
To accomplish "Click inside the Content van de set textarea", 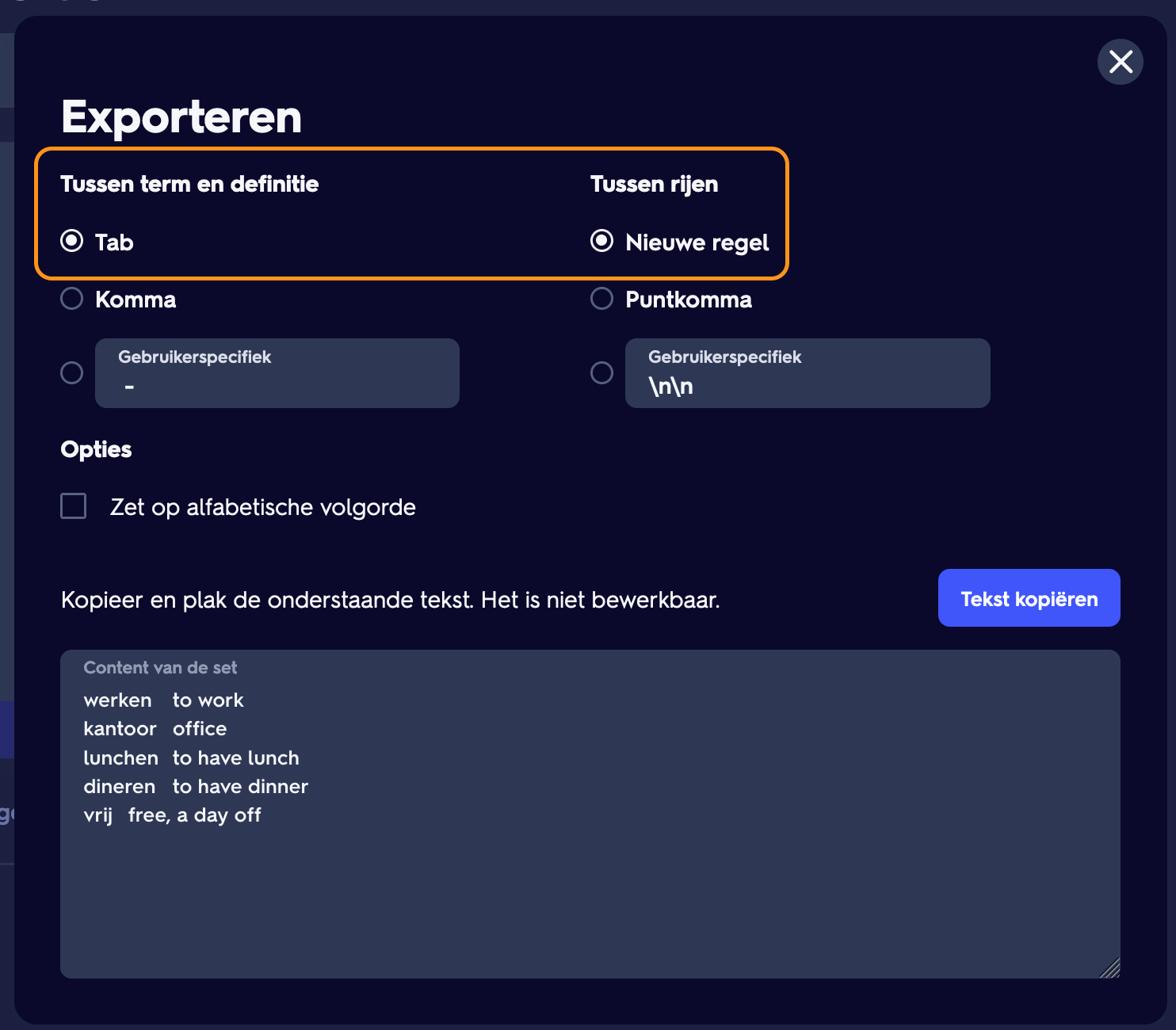I will (x=590, y=814).
